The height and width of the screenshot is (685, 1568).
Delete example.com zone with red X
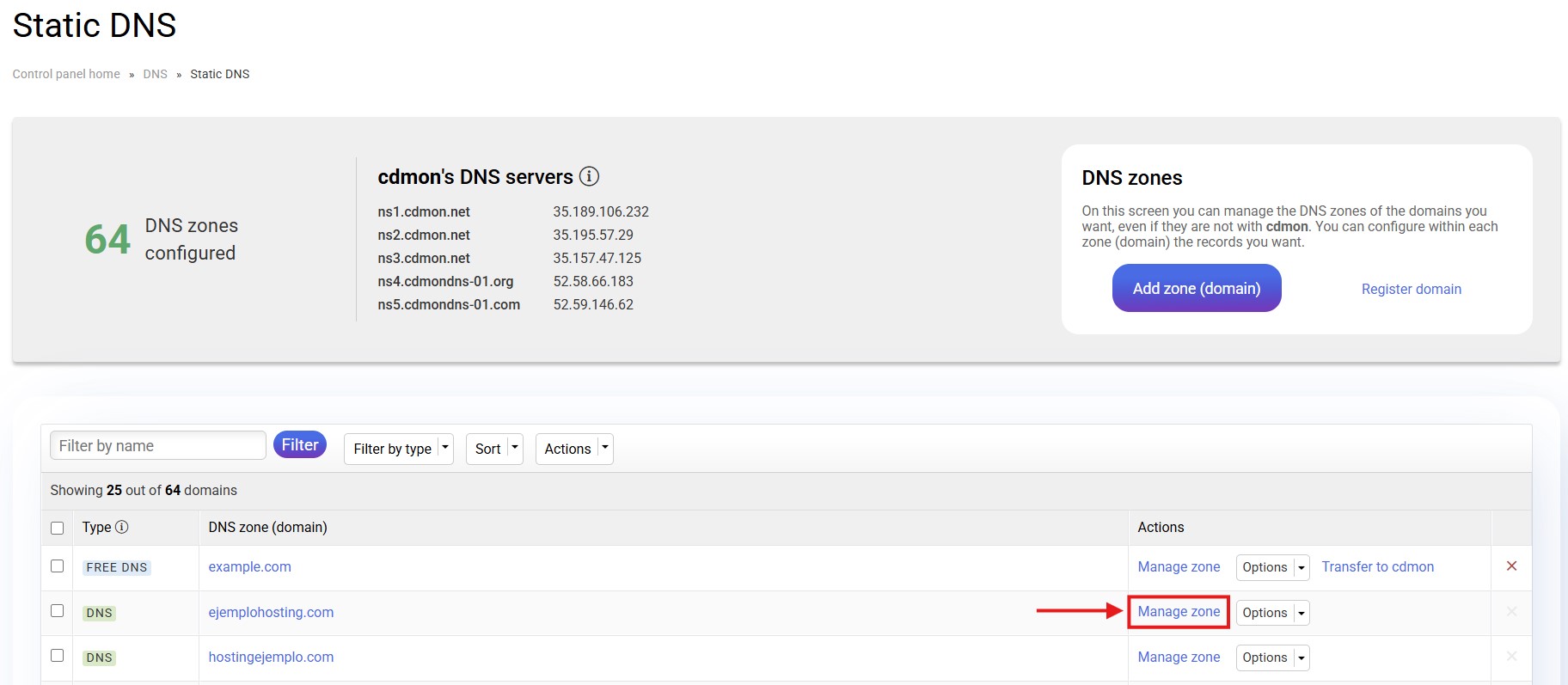coord(1511,566)
